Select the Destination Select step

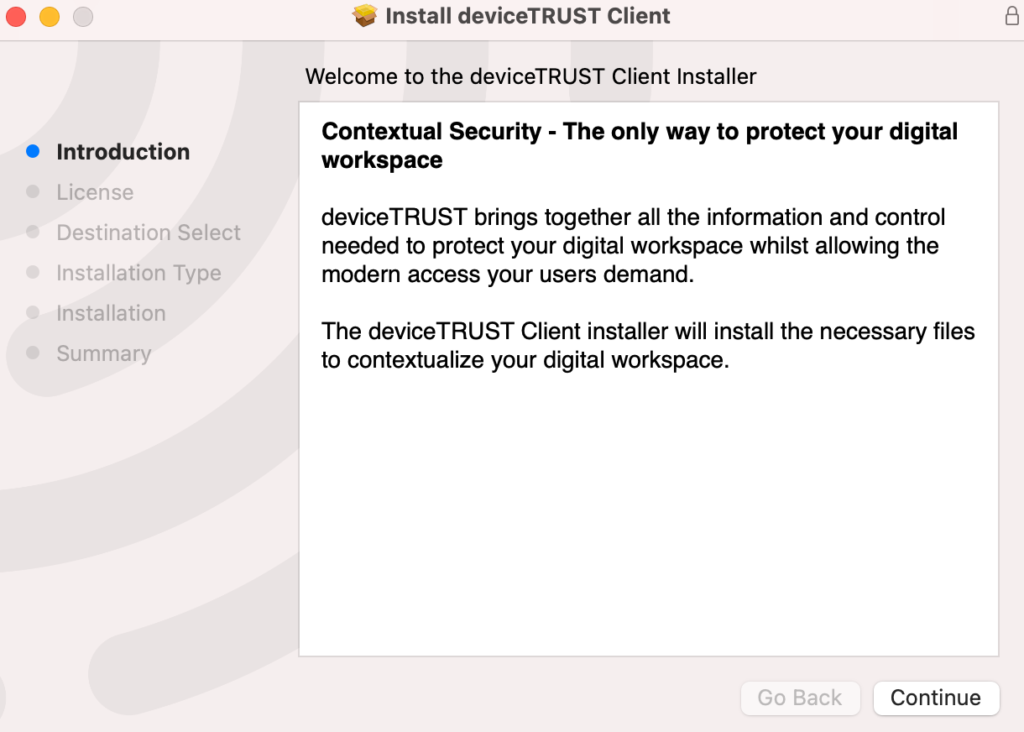(x=148, y=232)
